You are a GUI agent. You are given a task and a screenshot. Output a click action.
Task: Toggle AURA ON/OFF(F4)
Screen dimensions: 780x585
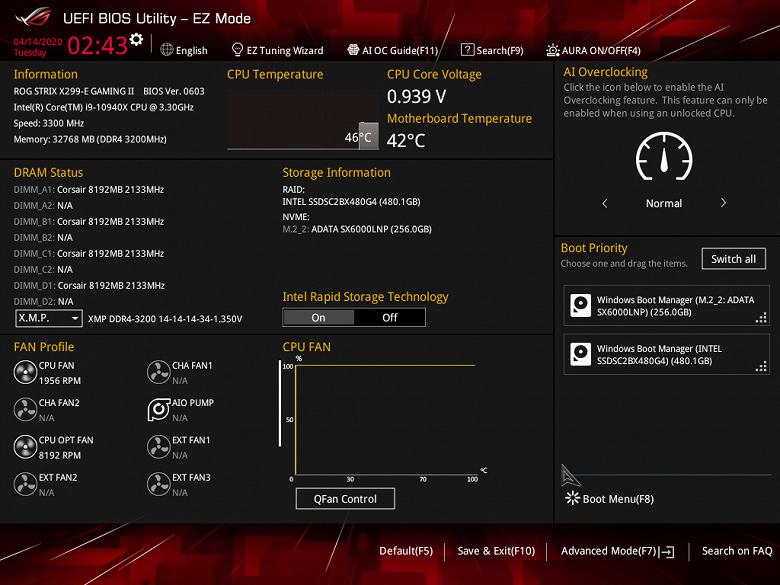coord(593,50)
